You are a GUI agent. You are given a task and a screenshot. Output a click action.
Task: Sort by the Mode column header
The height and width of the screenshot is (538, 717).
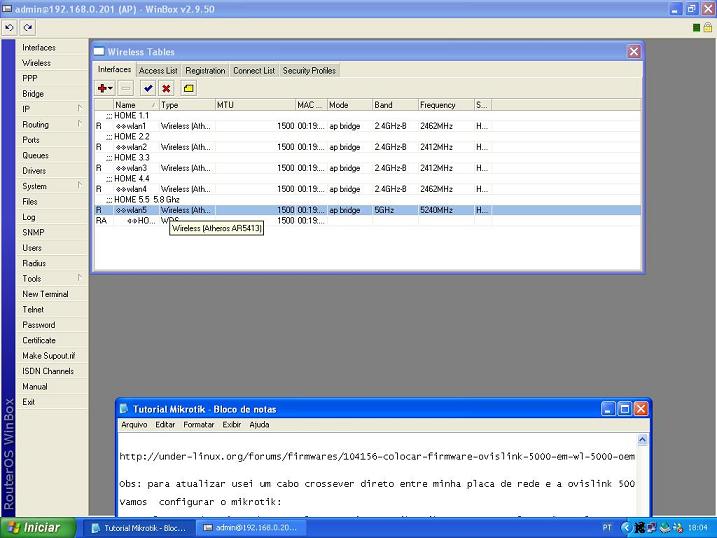coord(349,105)
